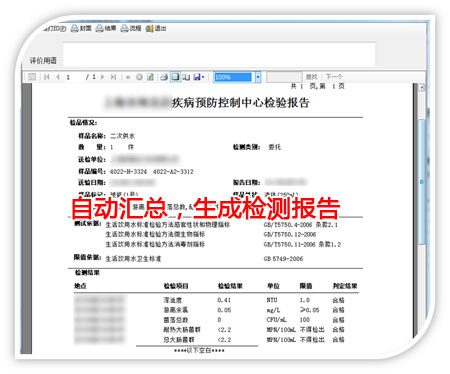Click the standard code GB/T5750.12-2006
The width and height of the screenshot is (450, 374).
pos(290,234)
